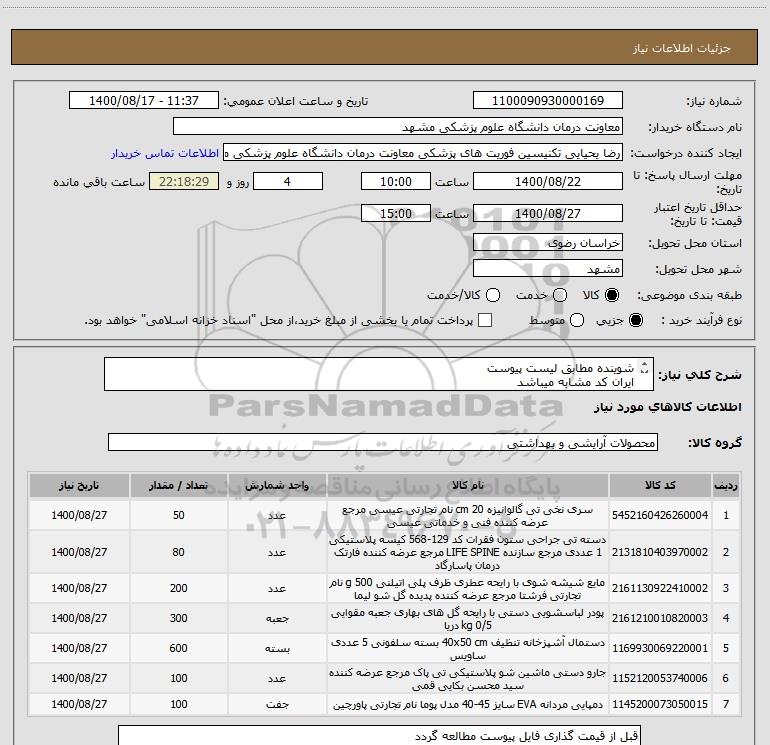This screenshot has width=770, height=745.
Task: Click unit جعبه in row 4
Action: tap(277, 618)
